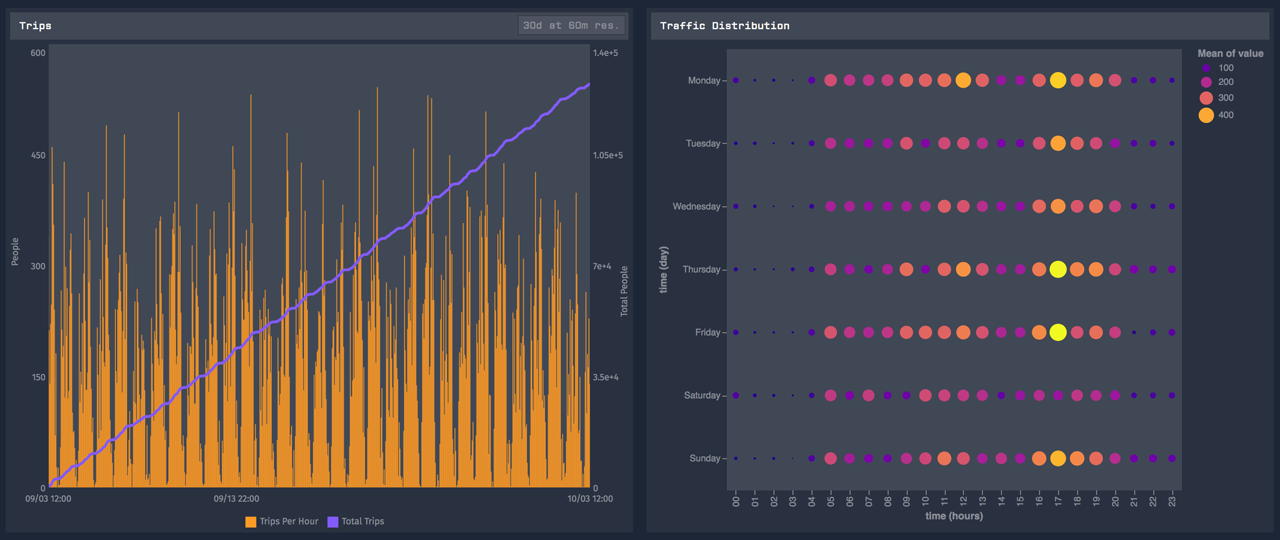This screenshot has height=540, width=1280.
Task: Click the size-200 legend circle
Action: (x=1206, y=83)
